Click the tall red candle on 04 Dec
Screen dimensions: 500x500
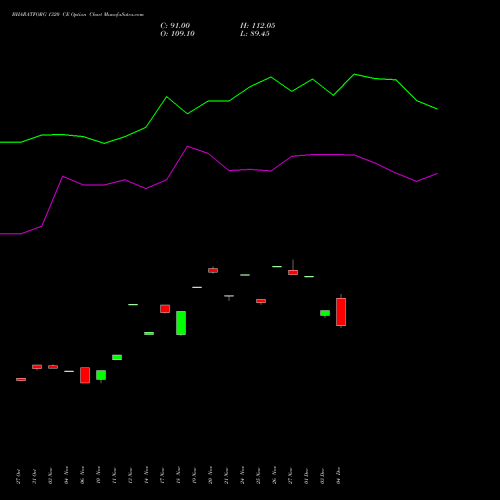(x=341, y=312)
